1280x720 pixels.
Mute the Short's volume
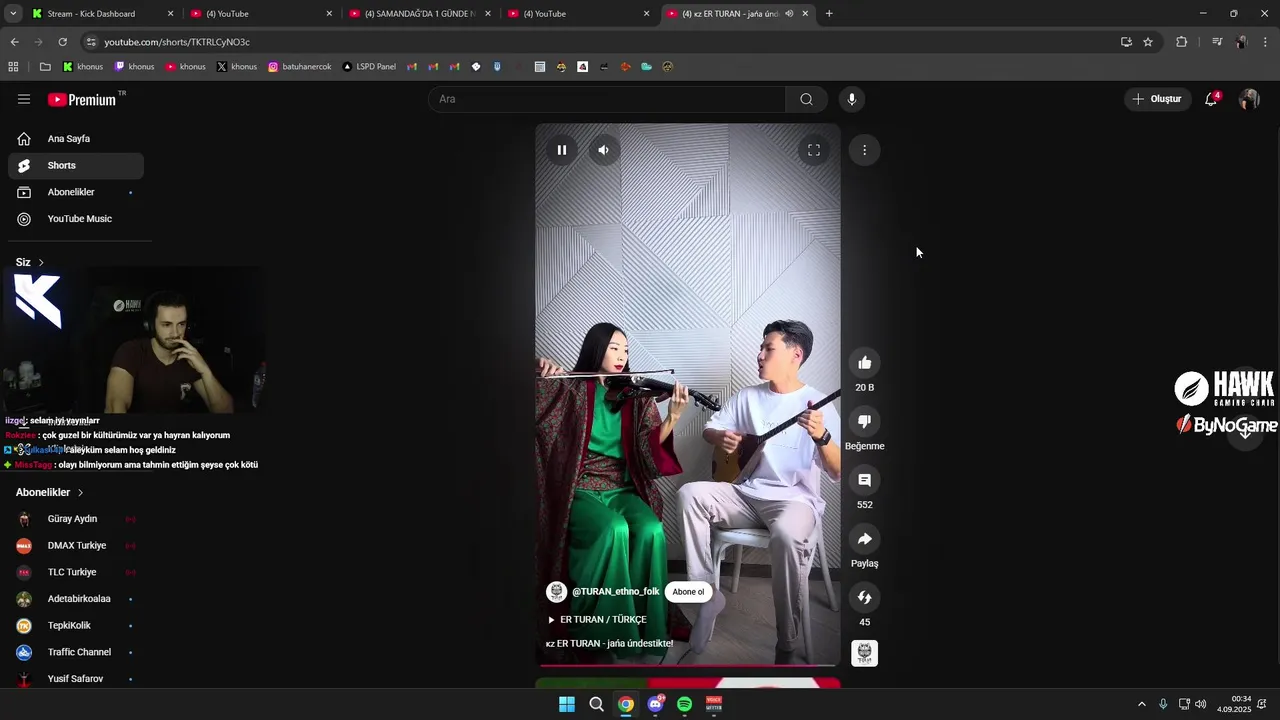point(603,150)
